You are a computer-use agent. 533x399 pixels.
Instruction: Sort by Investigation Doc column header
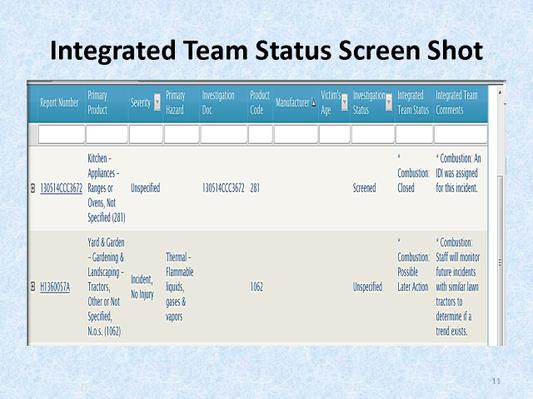point(218,102)
